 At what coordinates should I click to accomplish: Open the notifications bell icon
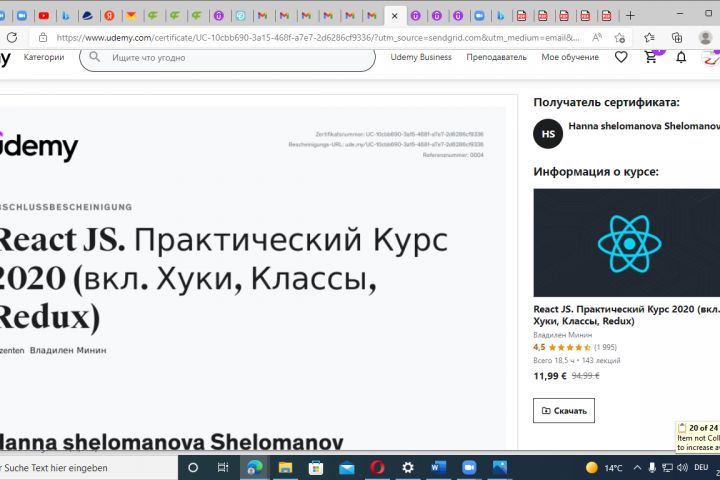point(681,57)
